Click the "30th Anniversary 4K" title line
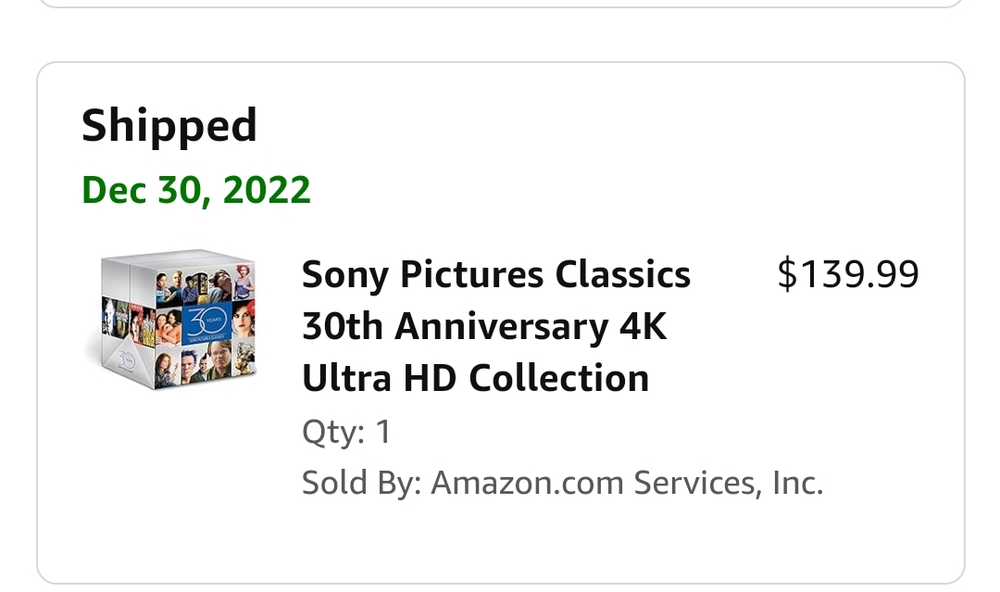Screen dimensions: 1000x592 pyautogui.click(x=484, y=327)
